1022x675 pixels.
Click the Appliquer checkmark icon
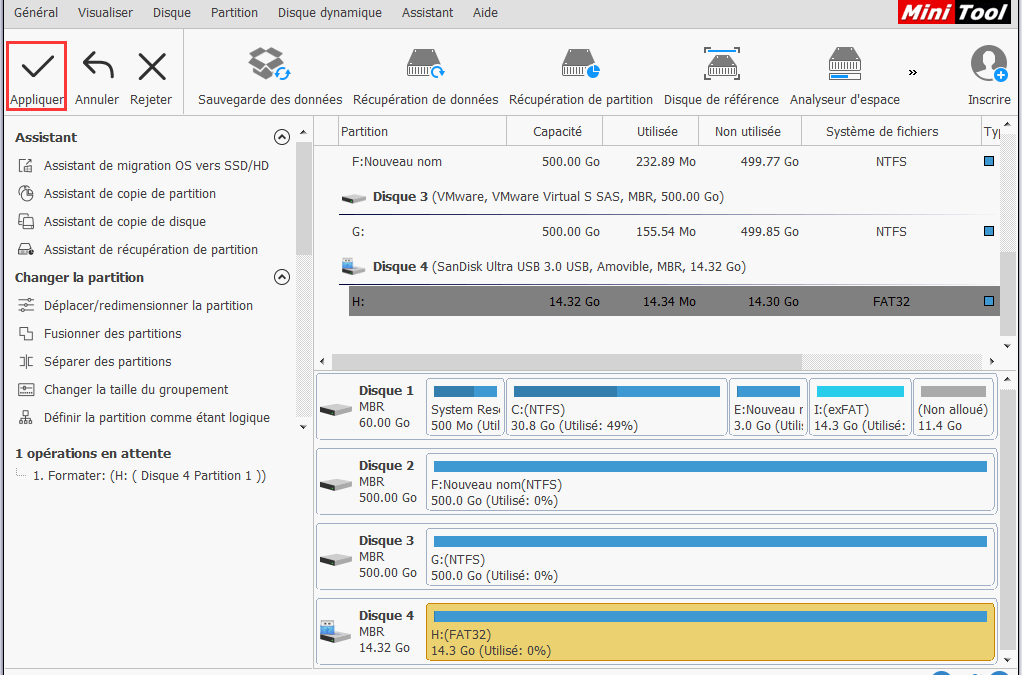pyautogui.click(x=36, y=66)
